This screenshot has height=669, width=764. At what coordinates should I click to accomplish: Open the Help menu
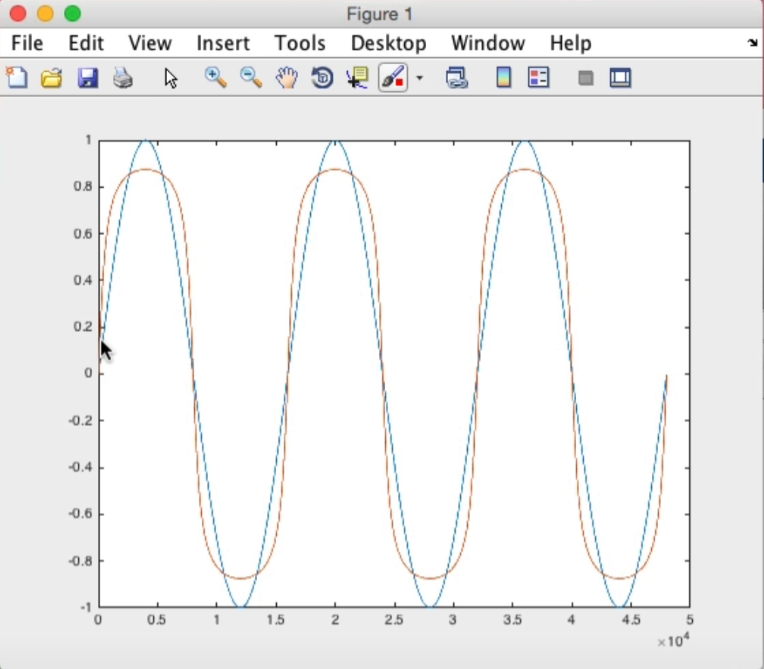coord(571,43)
